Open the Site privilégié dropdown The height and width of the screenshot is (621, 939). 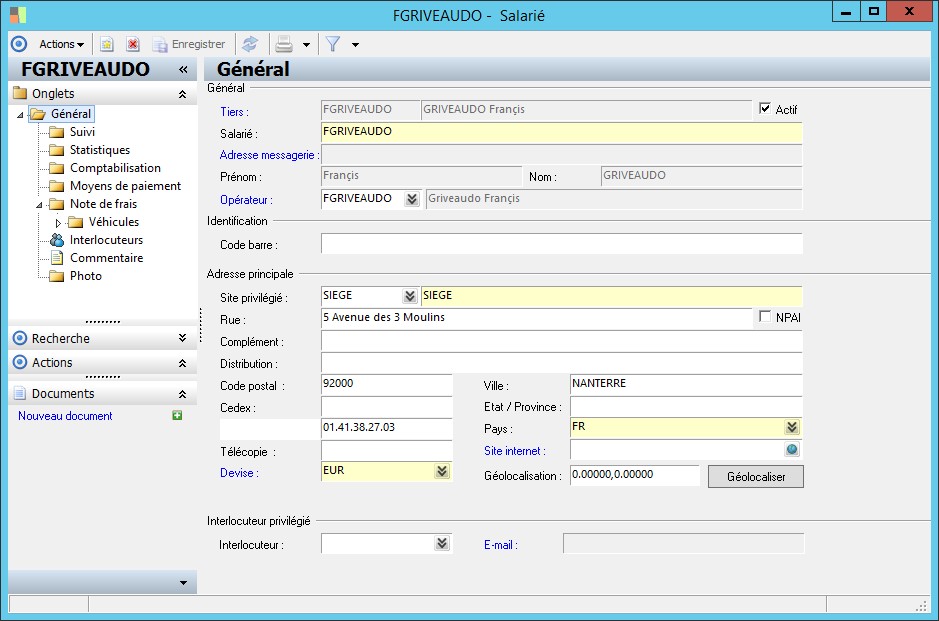pos(409,296)
